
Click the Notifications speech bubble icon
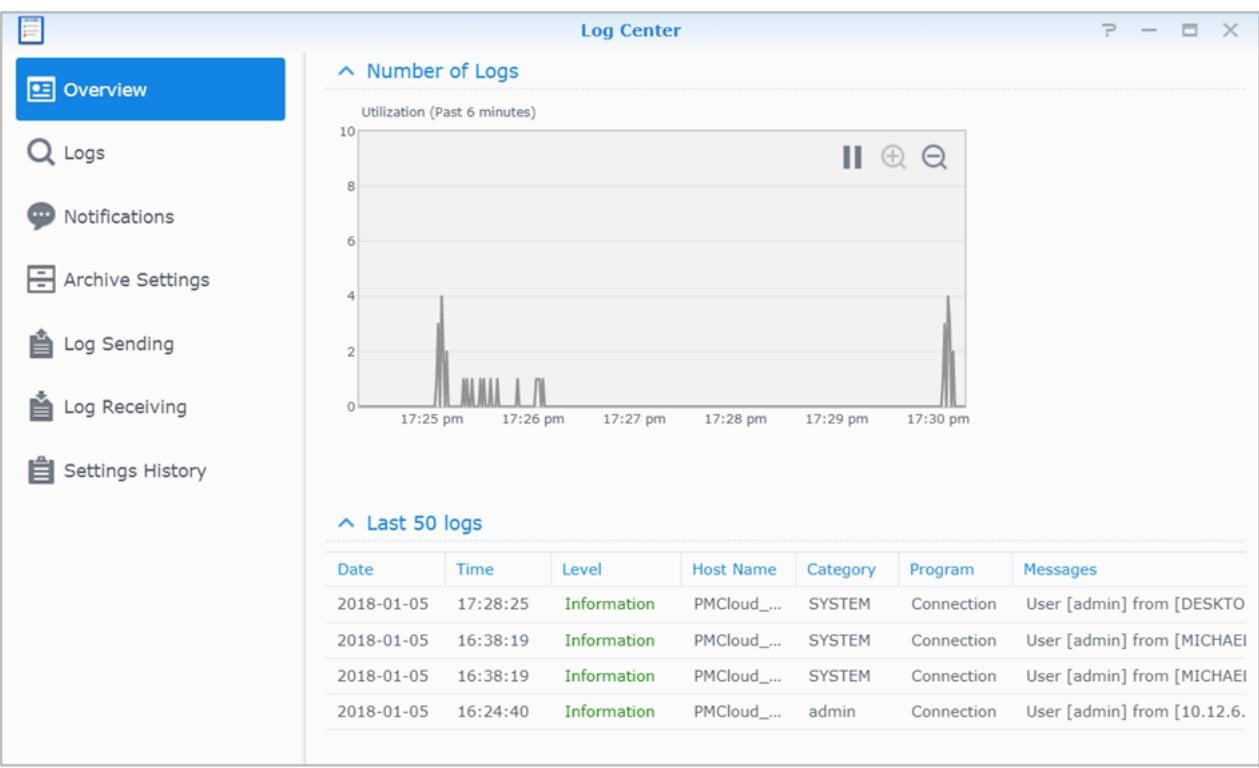[x=41, y=216]
